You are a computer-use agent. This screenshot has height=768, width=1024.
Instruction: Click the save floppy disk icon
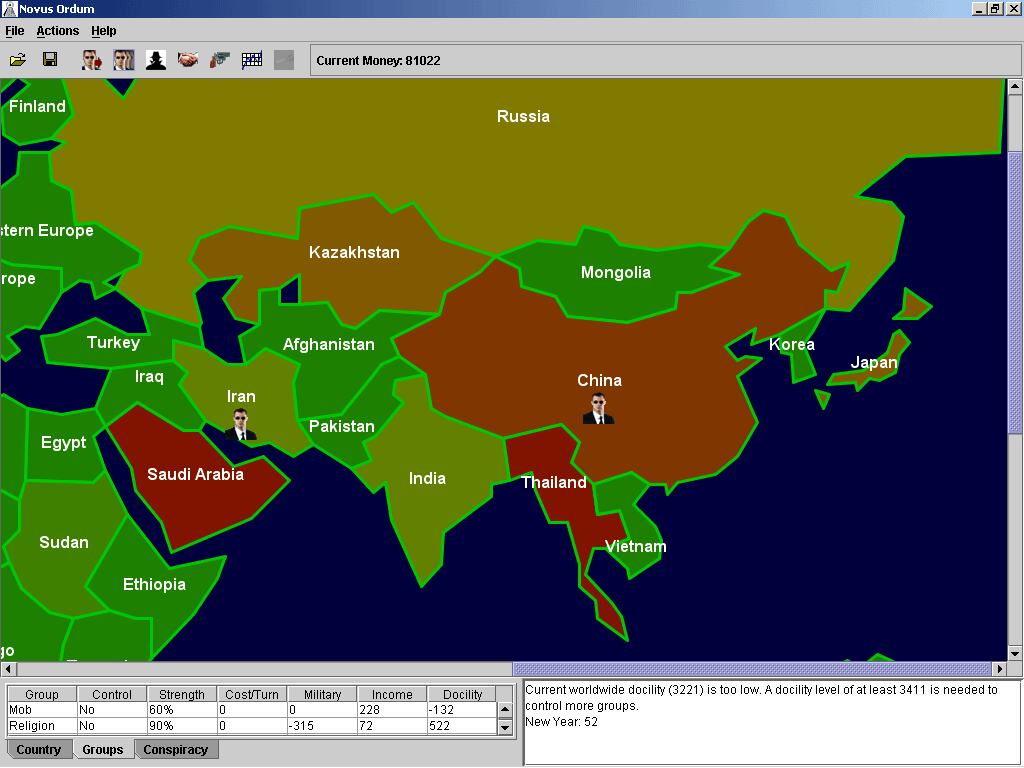point(50,60)
